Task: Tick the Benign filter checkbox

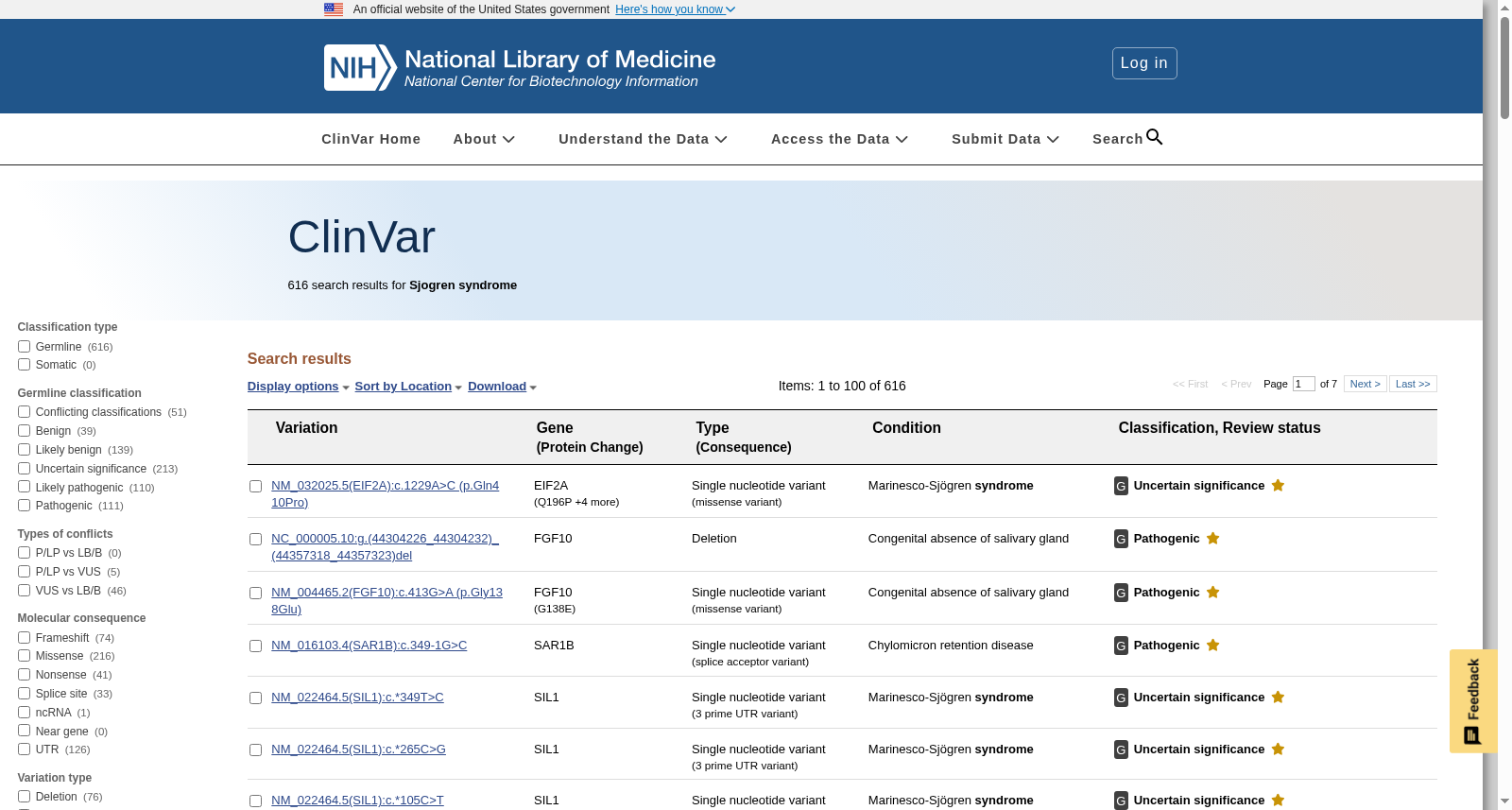Action: coord(24,431)
